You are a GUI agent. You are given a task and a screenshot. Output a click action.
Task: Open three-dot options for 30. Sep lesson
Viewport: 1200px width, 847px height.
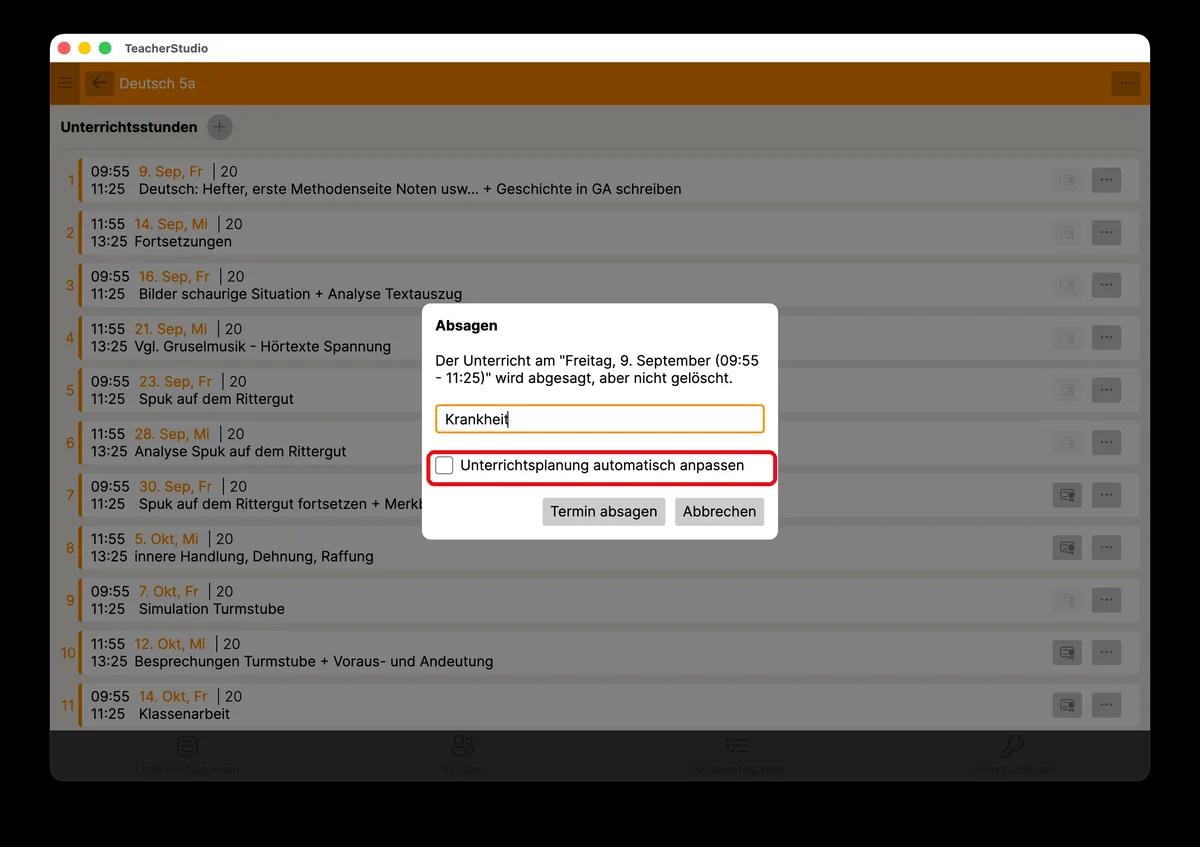tap(1106, 495)
